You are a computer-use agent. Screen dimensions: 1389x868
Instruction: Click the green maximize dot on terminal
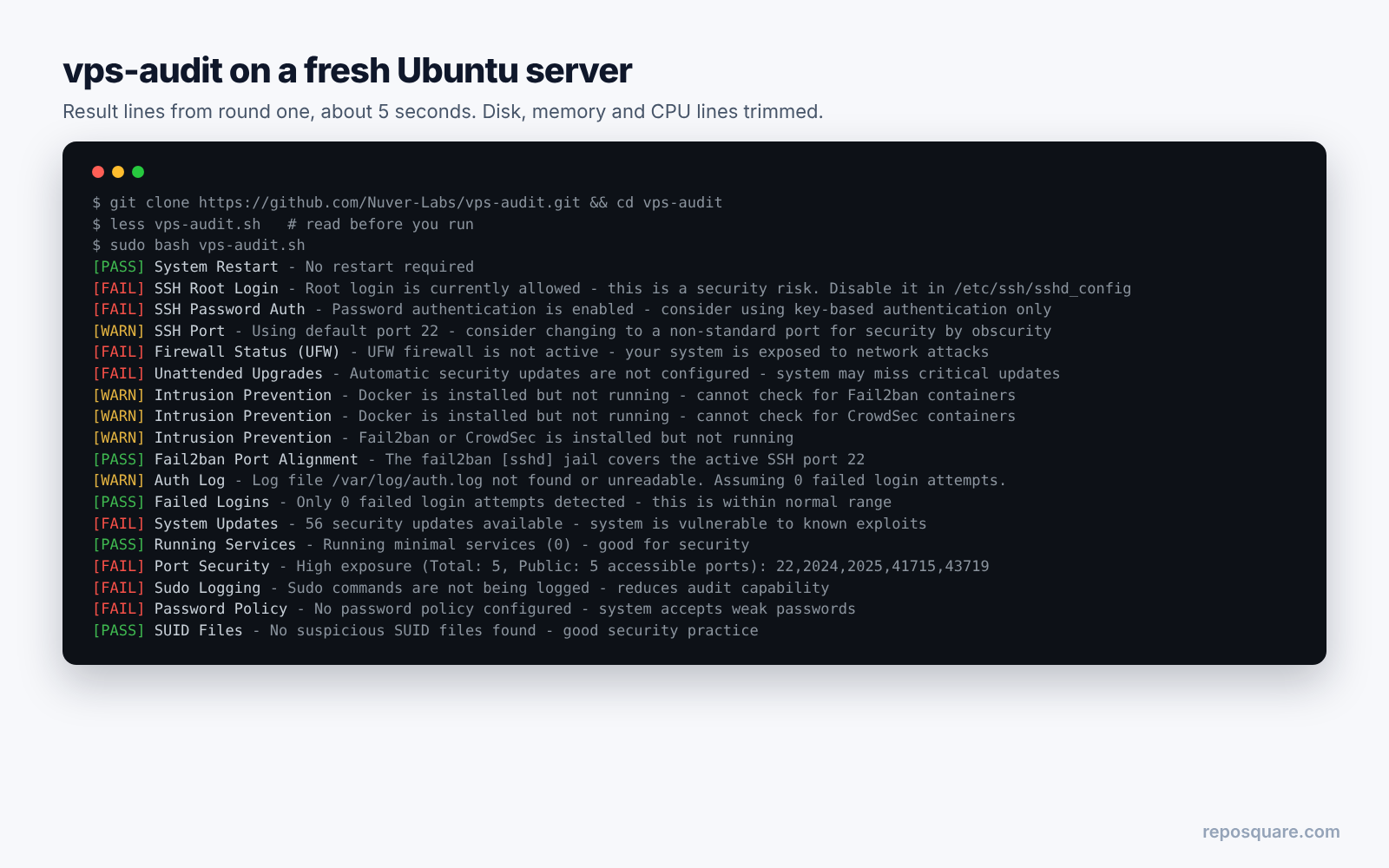click(138, 172)
